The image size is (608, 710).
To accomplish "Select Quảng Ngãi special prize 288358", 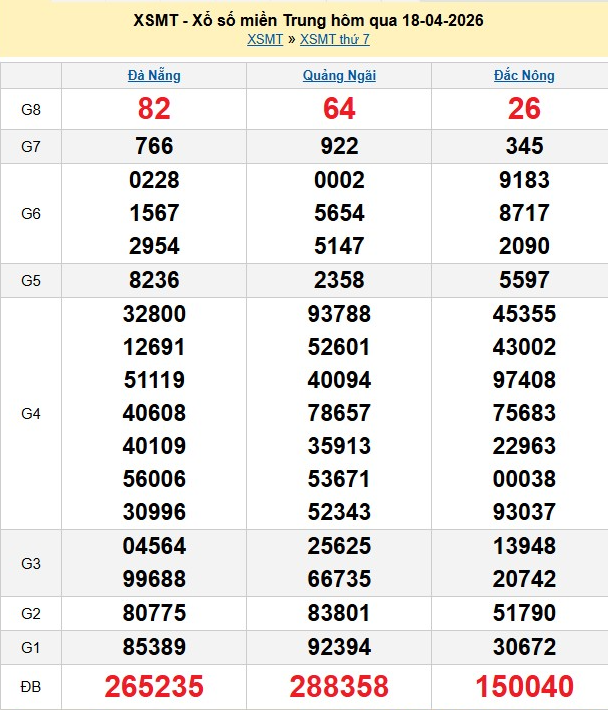I will pyautogui.click(x=339, y=687).
